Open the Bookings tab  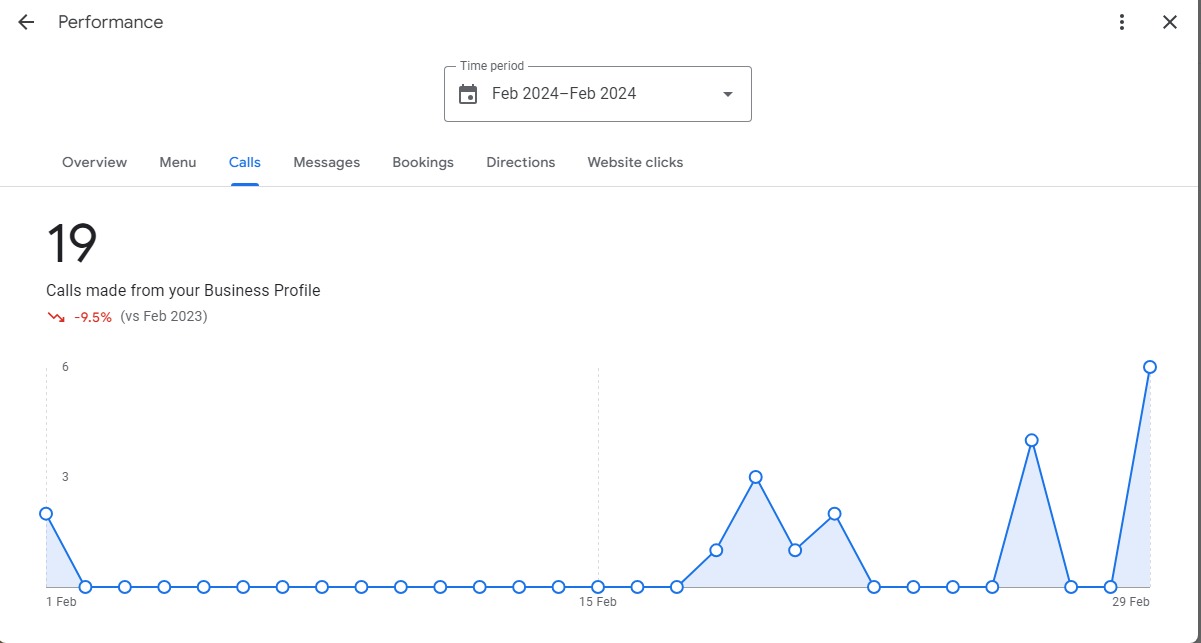pyautogui.click(x=423, y=162)
